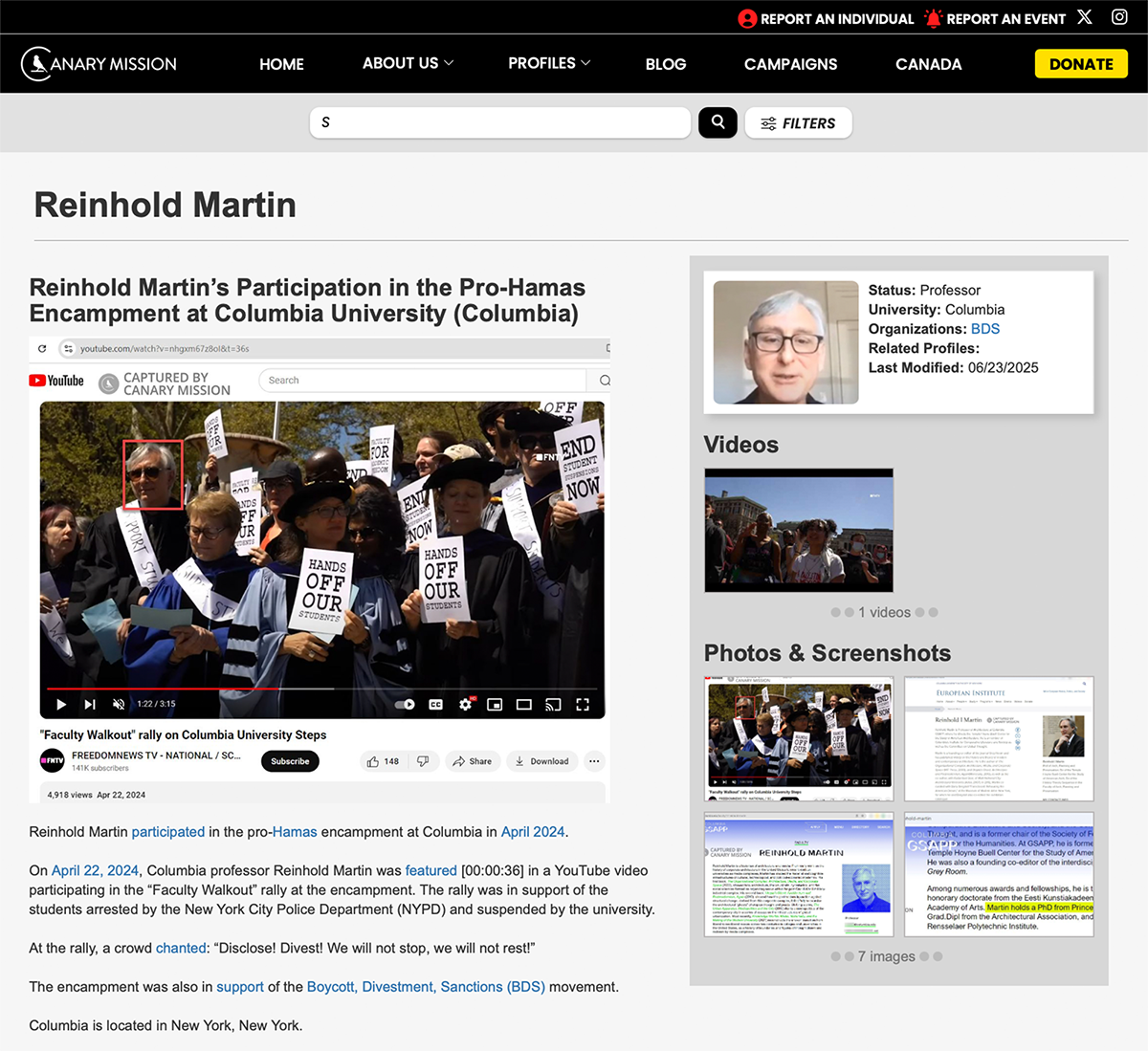Open the video thumbnail under Videos
The height and width of the screenshot is (1051, 1148).
coord(799,530)
